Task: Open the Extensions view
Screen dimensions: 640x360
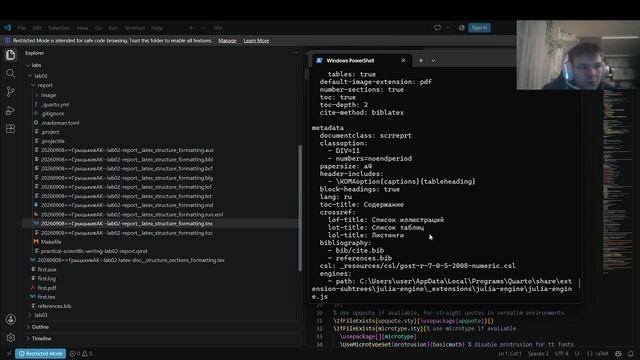Action: tap(11, 129)
